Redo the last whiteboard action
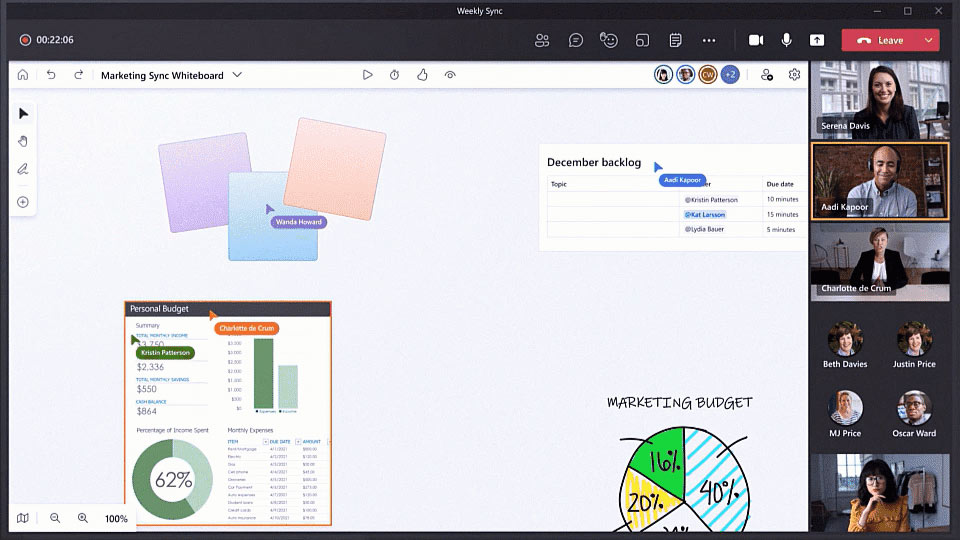This screenshot has height=540, width=960. point(78,75)
